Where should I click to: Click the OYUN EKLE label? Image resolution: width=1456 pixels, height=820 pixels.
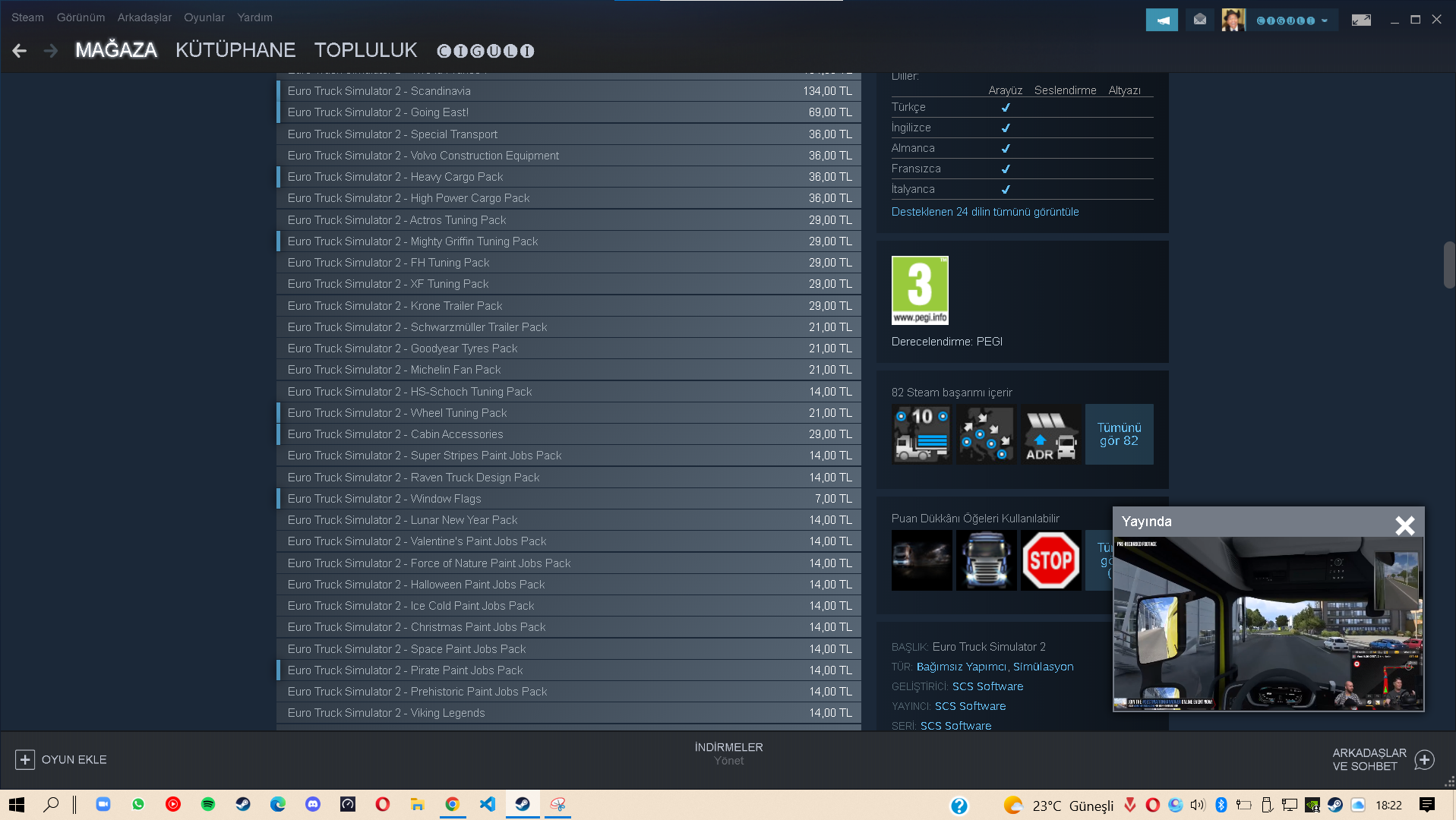74,759
